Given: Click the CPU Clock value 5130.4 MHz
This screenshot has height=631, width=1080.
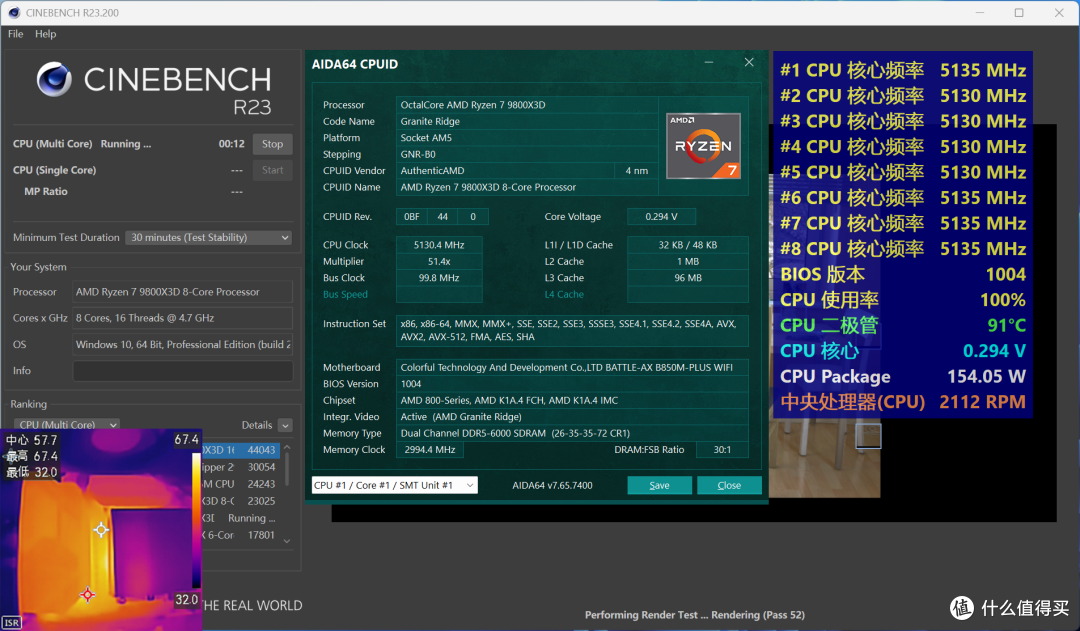Looking at the screenshot, I should pos(439,245).
